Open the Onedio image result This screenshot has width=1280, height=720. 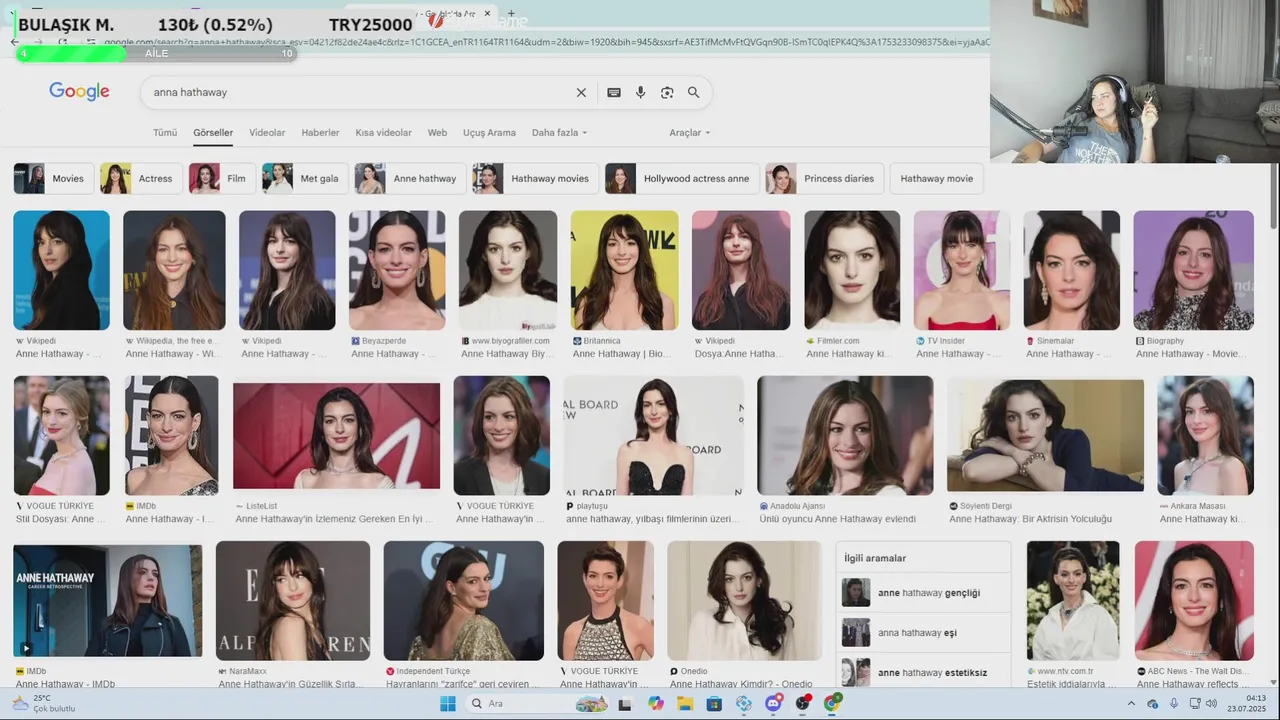click(744, 600)
